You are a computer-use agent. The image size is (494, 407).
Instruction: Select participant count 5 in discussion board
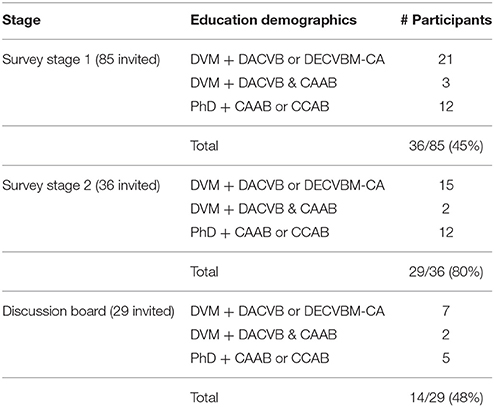point(446,358)
